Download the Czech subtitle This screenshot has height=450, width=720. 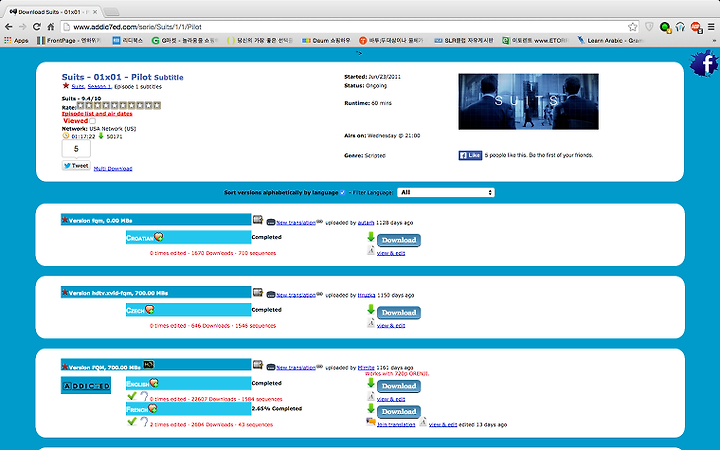[x=399, y=313]
